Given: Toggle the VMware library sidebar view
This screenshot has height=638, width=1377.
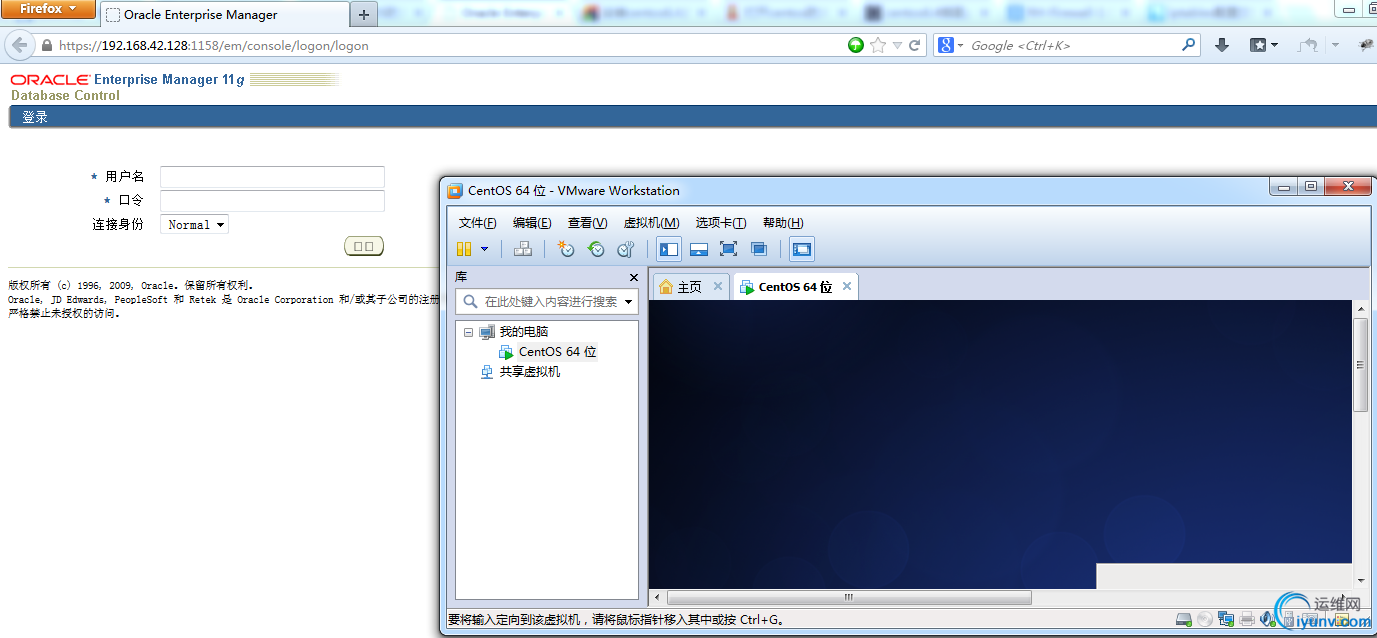Looking at the screenshot, I should pos(669,249).
